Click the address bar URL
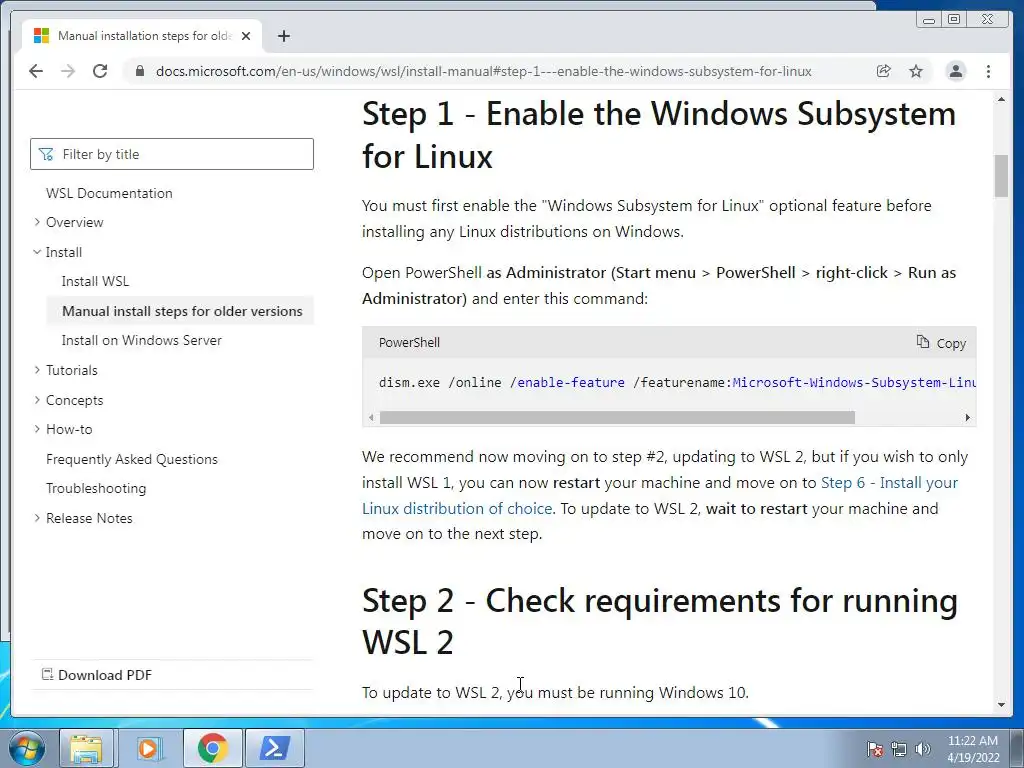Screen dimensions: 1024x768 click(483, 71)
